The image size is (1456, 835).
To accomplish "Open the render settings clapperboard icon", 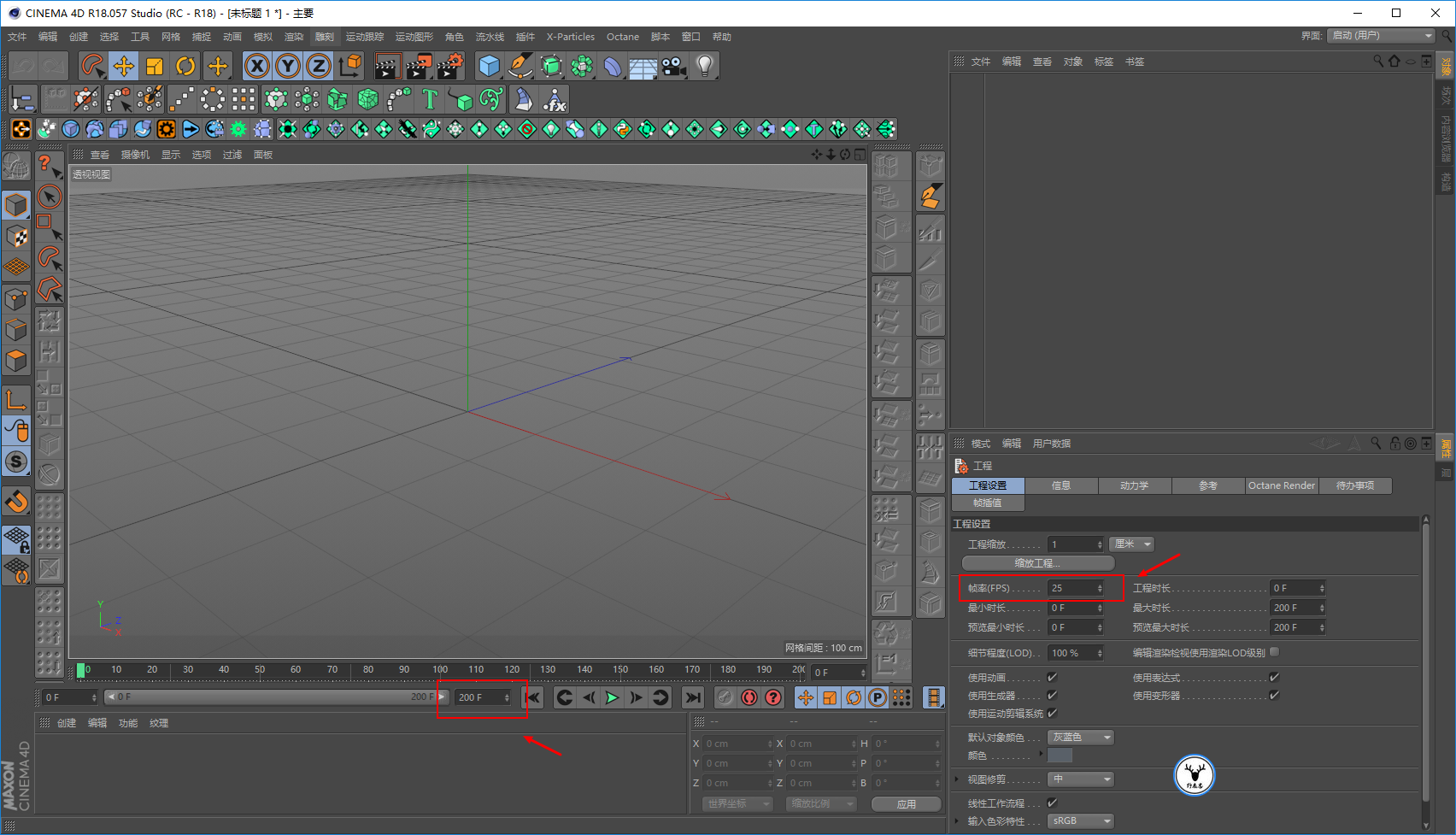I will tap(449, 66).
